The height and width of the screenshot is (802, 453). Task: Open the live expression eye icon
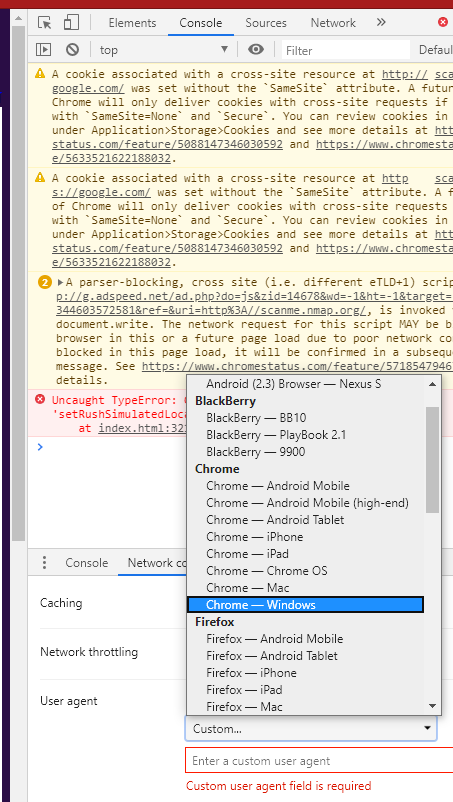(x=256, y=50)
